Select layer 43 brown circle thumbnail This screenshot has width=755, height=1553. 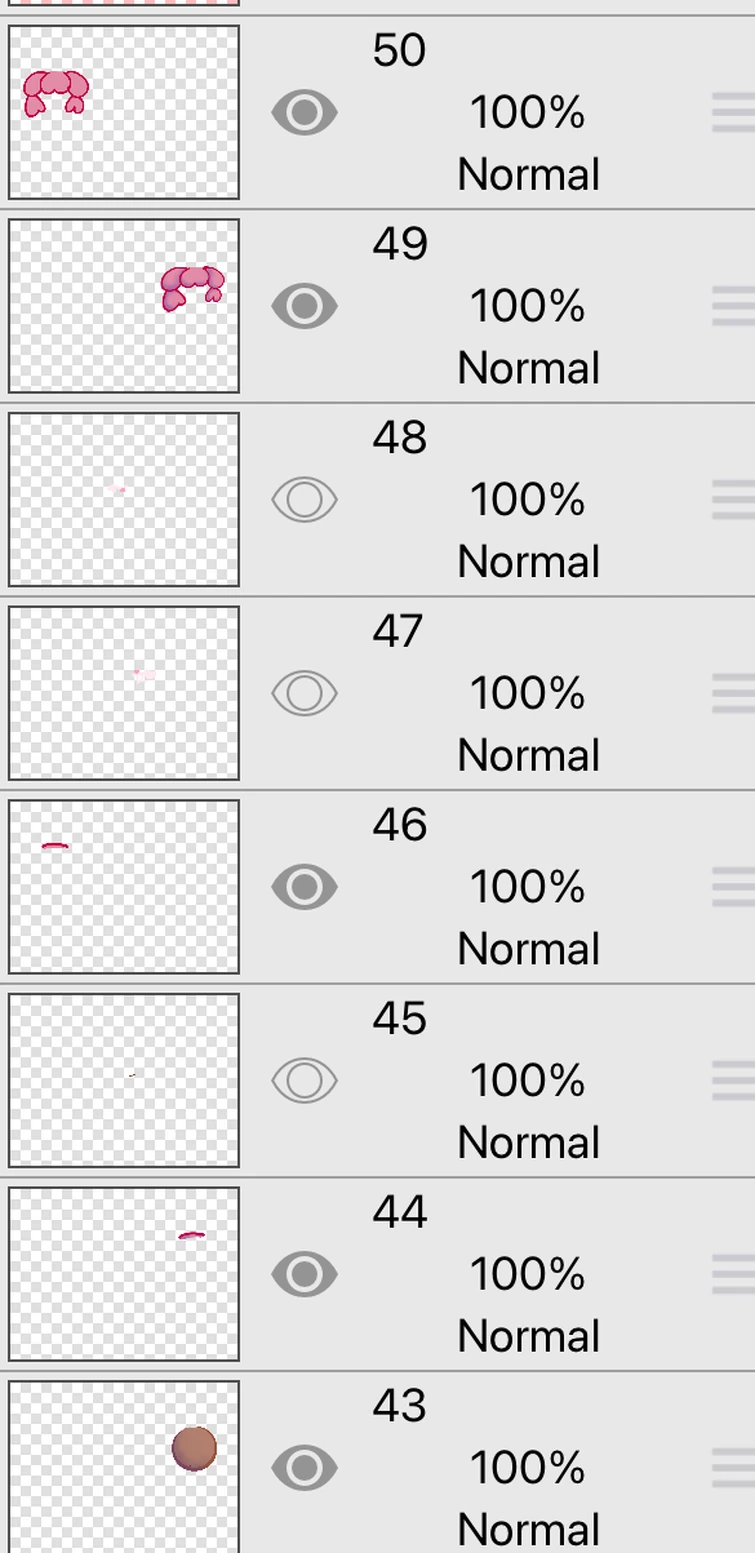(x=124, y=1466)
